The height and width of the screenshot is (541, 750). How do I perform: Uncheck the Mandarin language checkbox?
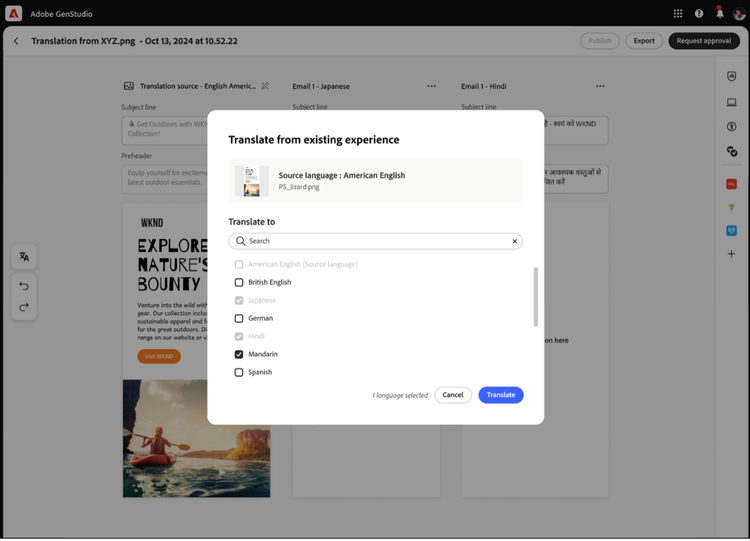coord(239,354)
